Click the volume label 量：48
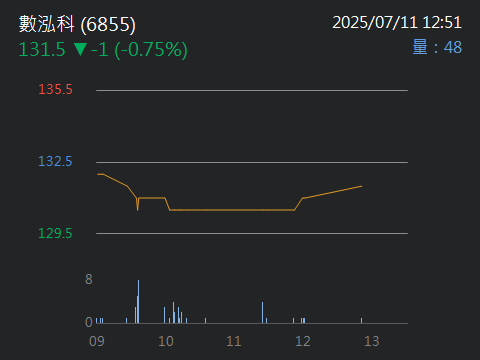This screenshot has height=360, width=480. click(x=437, y=47)
